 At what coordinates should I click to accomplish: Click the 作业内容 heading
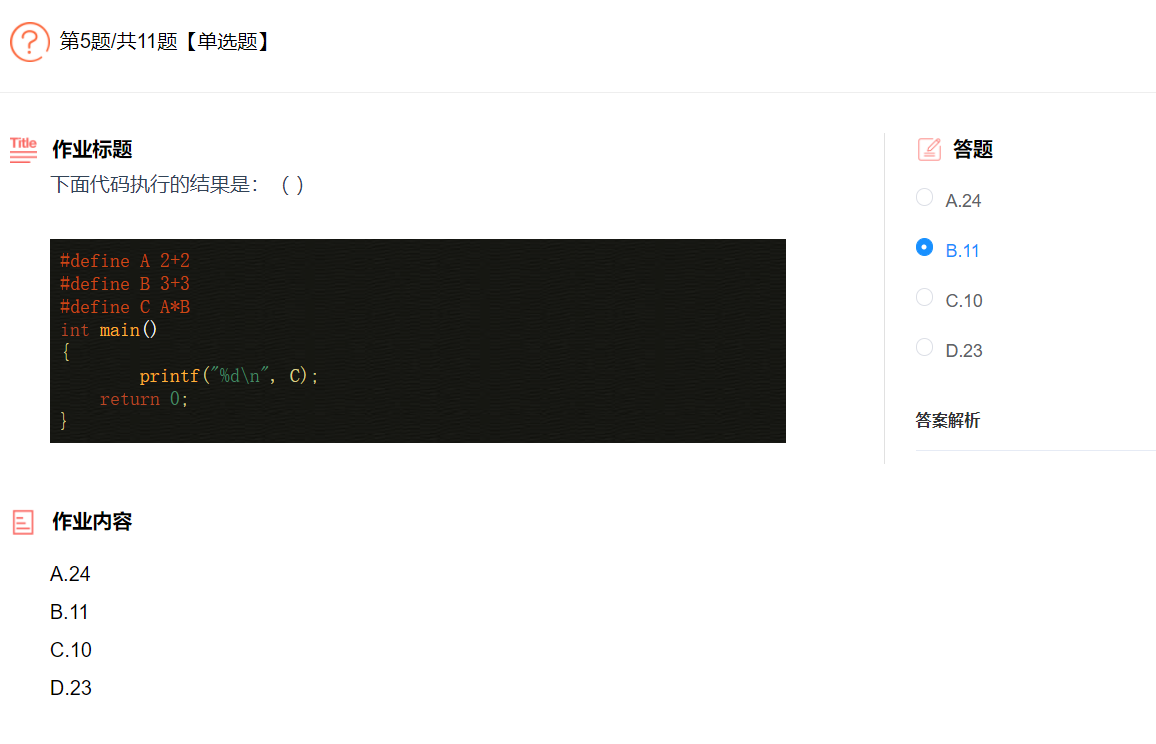(91, 522)
